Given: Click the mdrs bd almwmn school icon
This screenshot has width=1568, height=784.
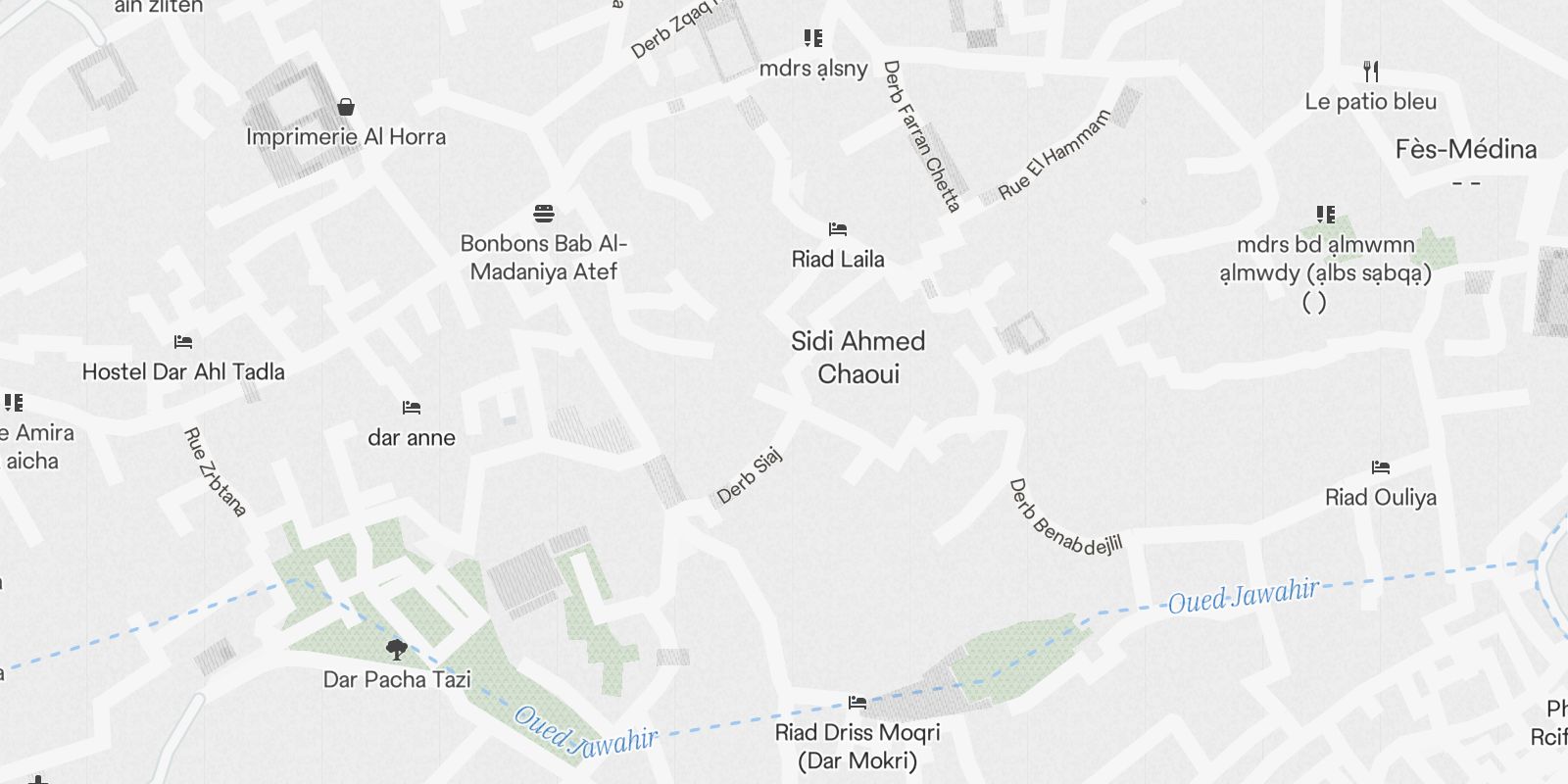Looking at the screenshot, I should (1326, 214).
